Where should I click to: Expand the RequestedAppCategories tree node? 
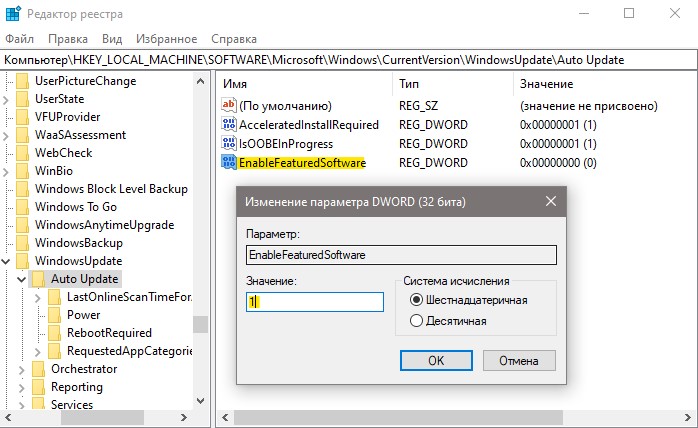coord(38,352)
